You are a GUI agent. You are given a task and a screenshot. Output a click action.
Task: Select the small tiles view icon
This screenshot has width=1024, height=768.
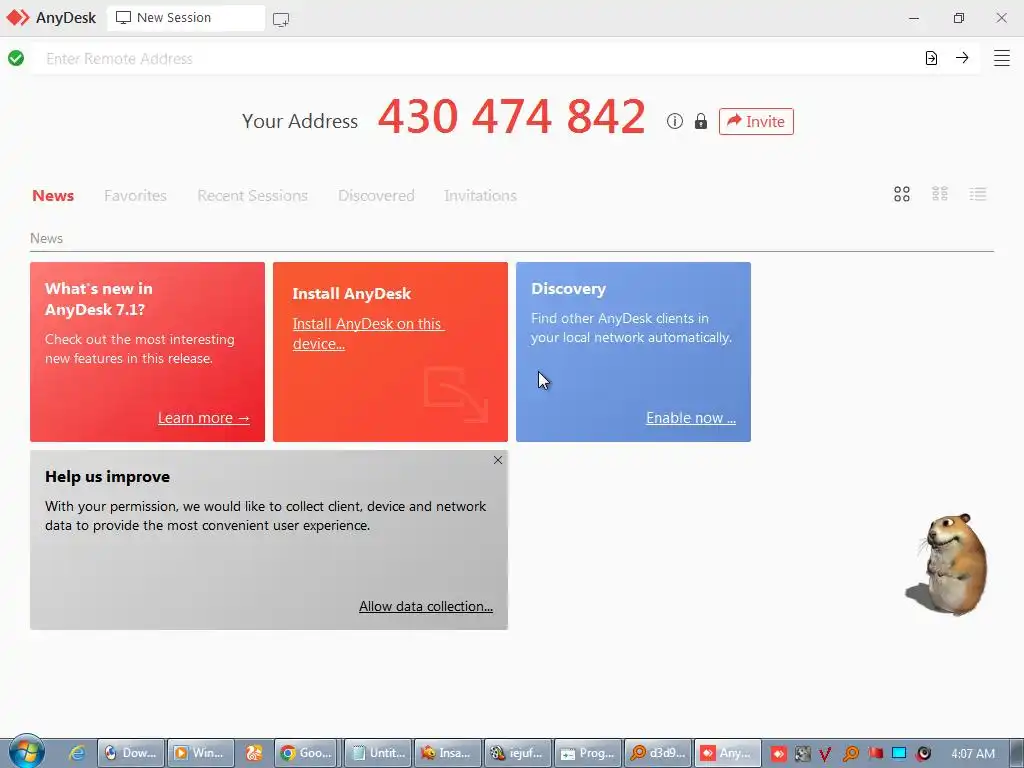(x=940, y=194)
